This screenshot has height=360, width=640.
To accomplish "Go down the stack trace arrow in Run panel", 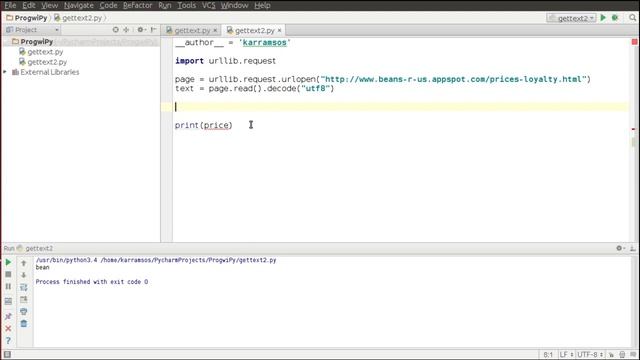I will pos(24,275).
